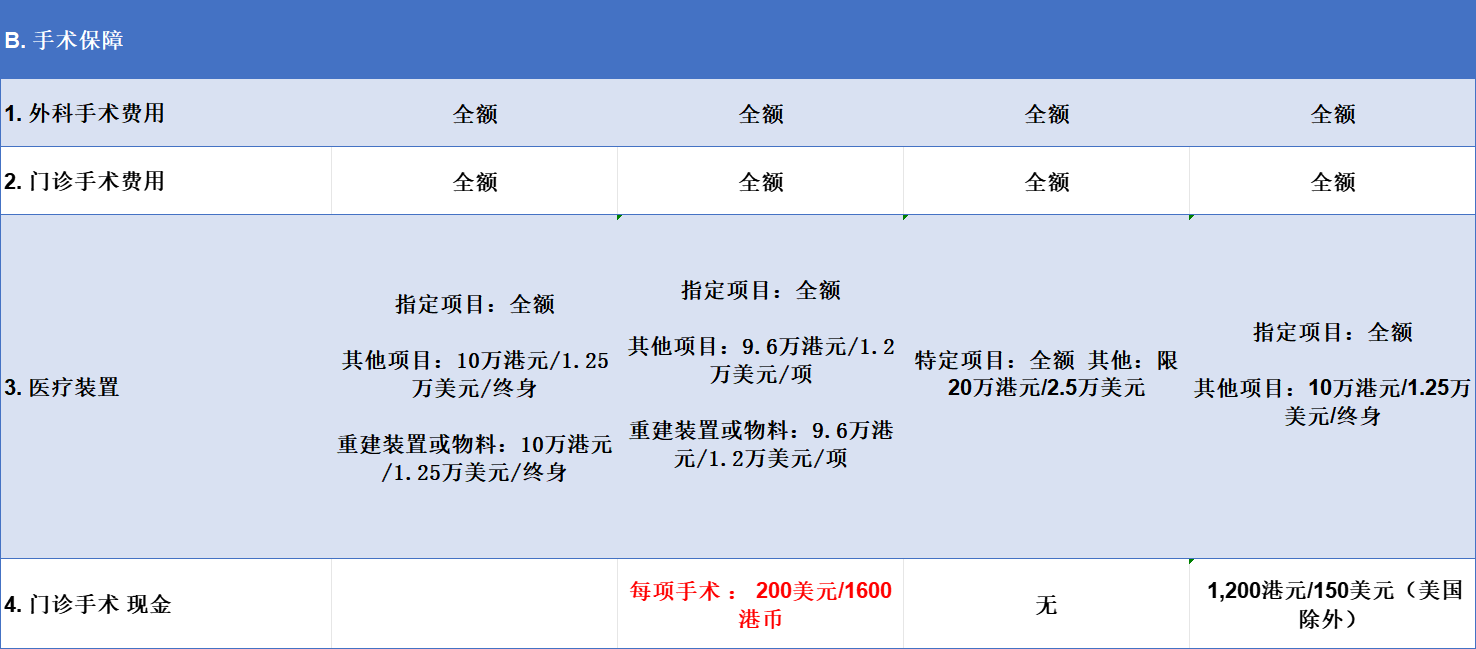The image size is (1476, 649).
Task: Click the 3. 医疗装置 row label
Action: (62, 387)
